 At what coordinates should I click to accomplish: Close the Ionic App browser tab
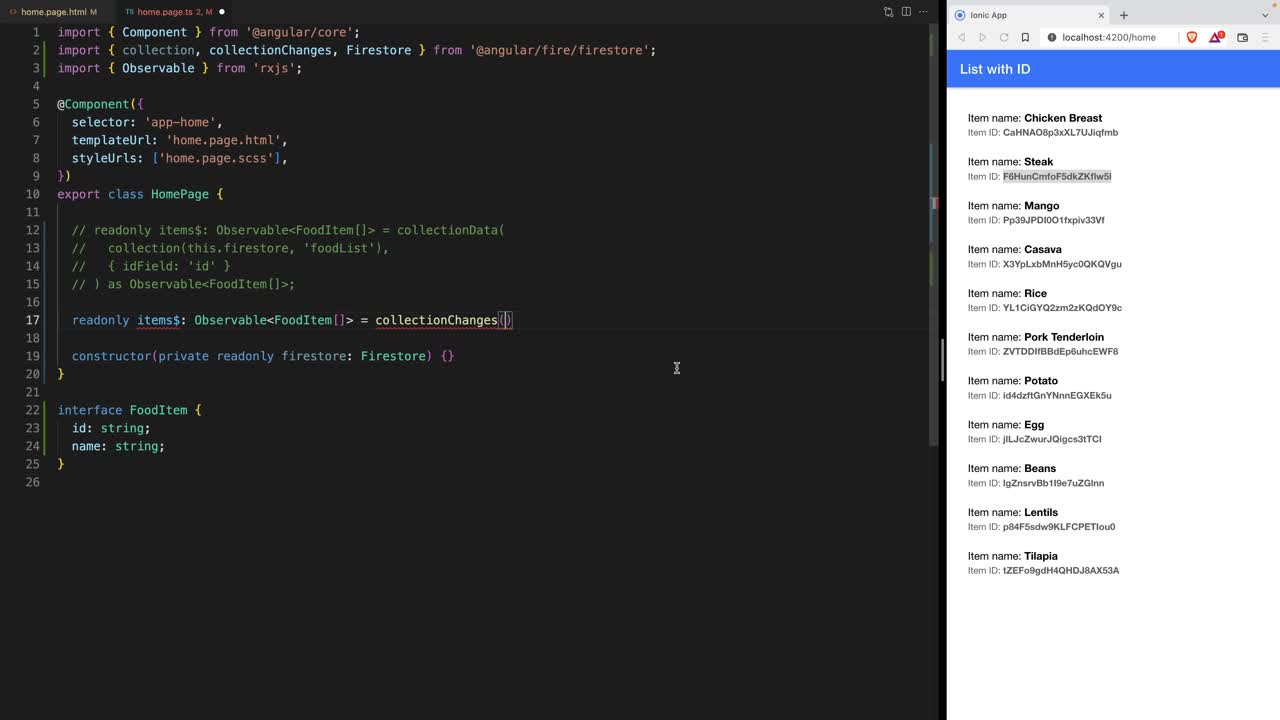[1101, 15]
